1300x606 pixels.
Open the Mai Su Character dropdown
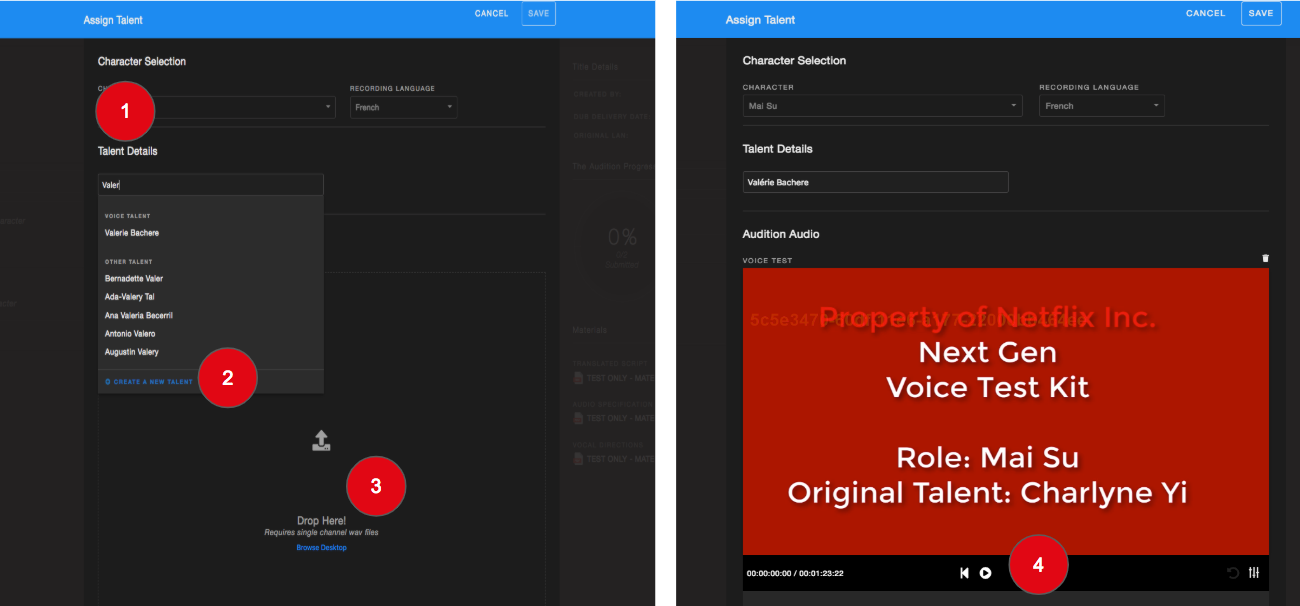tap(882, 105)
